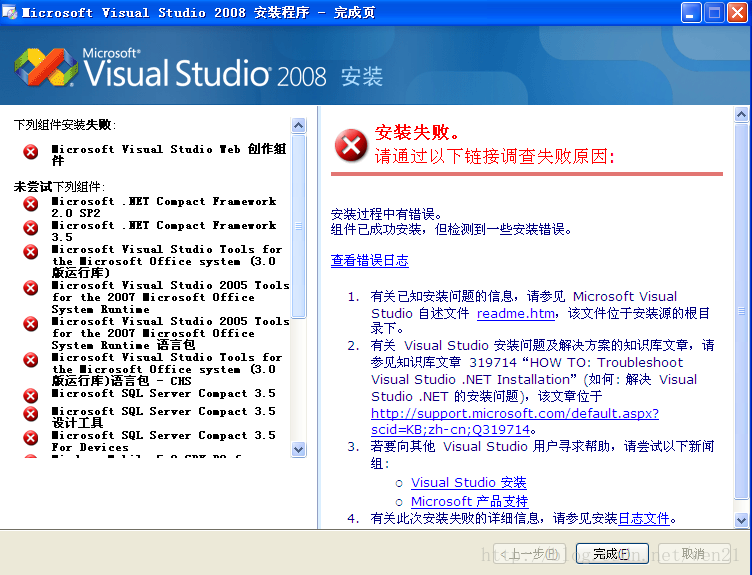
Task: Click down arrow of component list scrollbar
Action: click(298, 450)
